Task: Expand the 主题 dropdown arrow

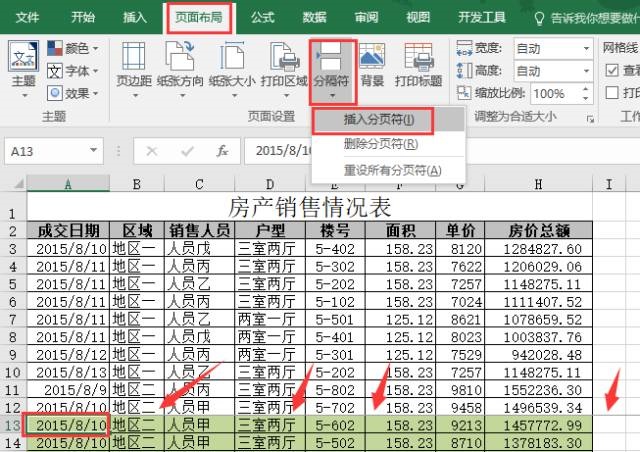Action: [x=24, y=96]
